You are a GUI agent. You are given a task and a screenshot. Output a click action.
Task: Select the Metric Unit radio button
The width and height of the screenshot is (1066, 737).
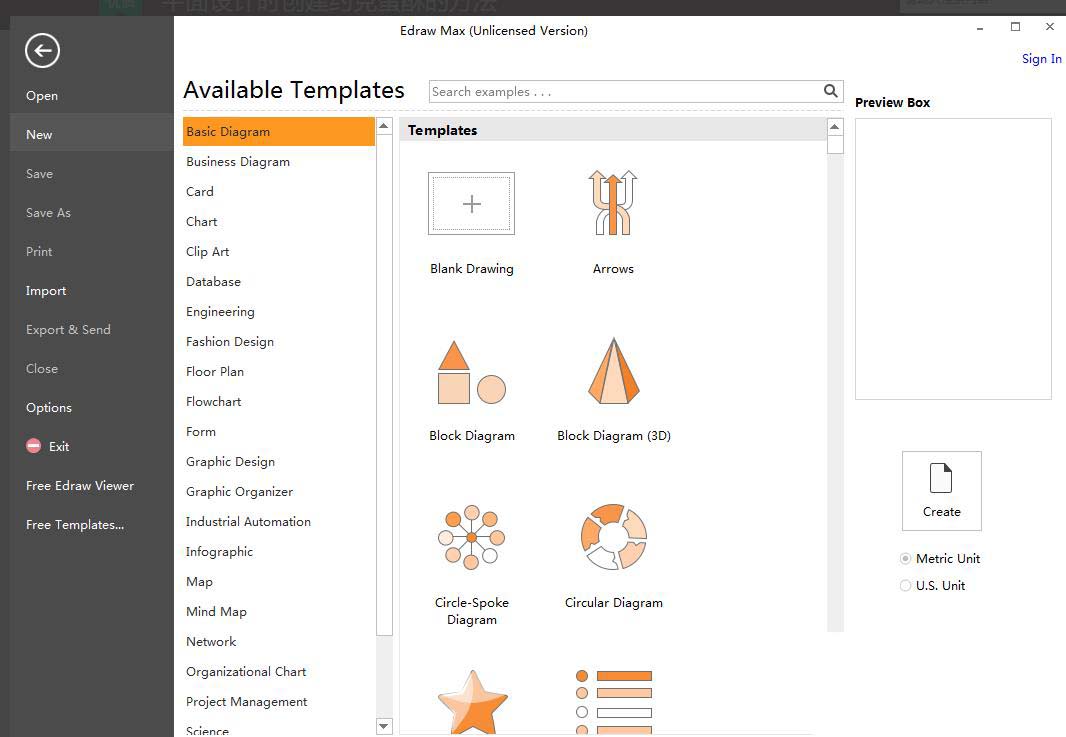[905, 558]
